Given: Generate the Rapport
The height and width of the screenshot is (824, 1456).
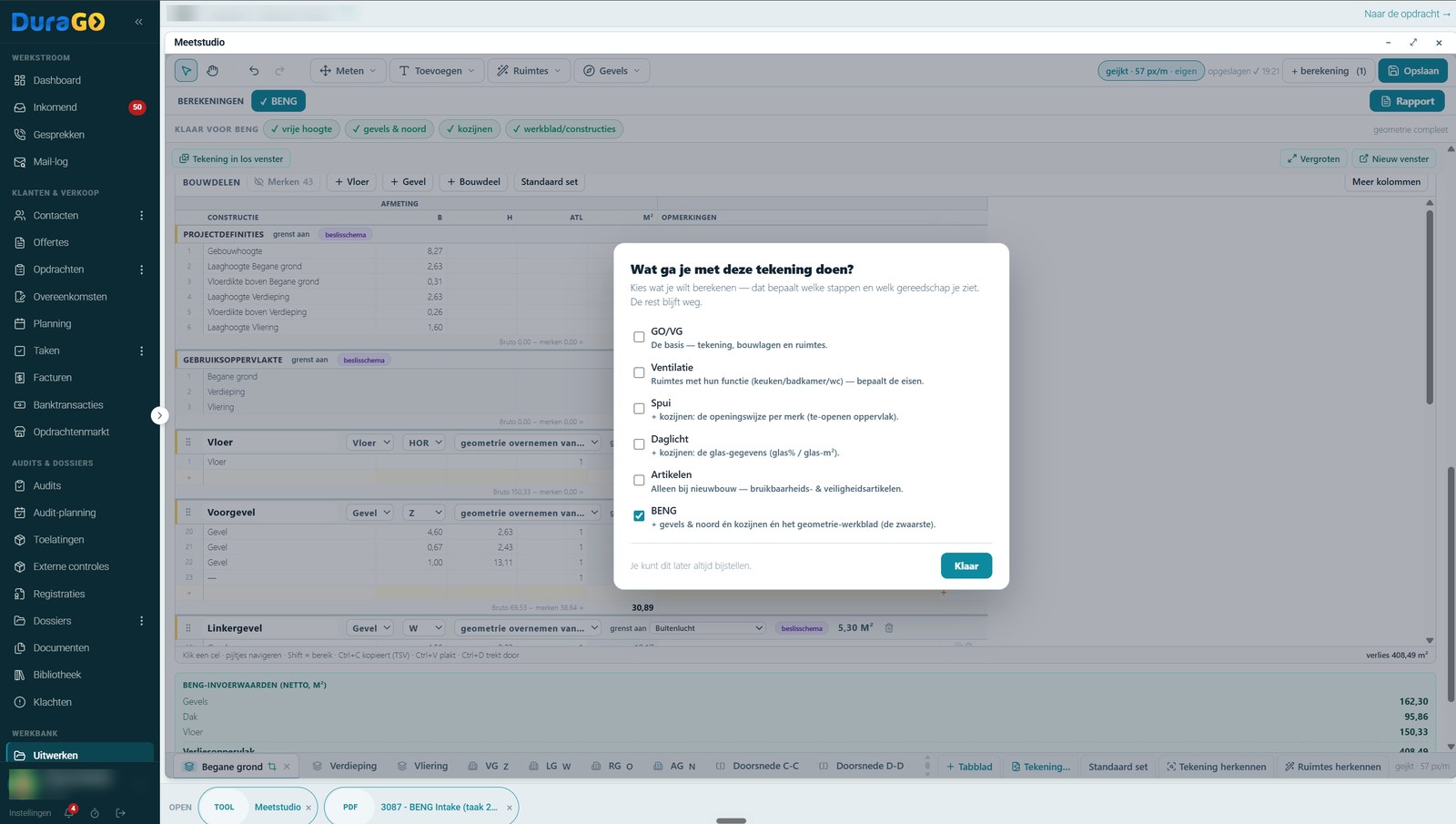Looking at the screenshot, I should coord(1407,101).
